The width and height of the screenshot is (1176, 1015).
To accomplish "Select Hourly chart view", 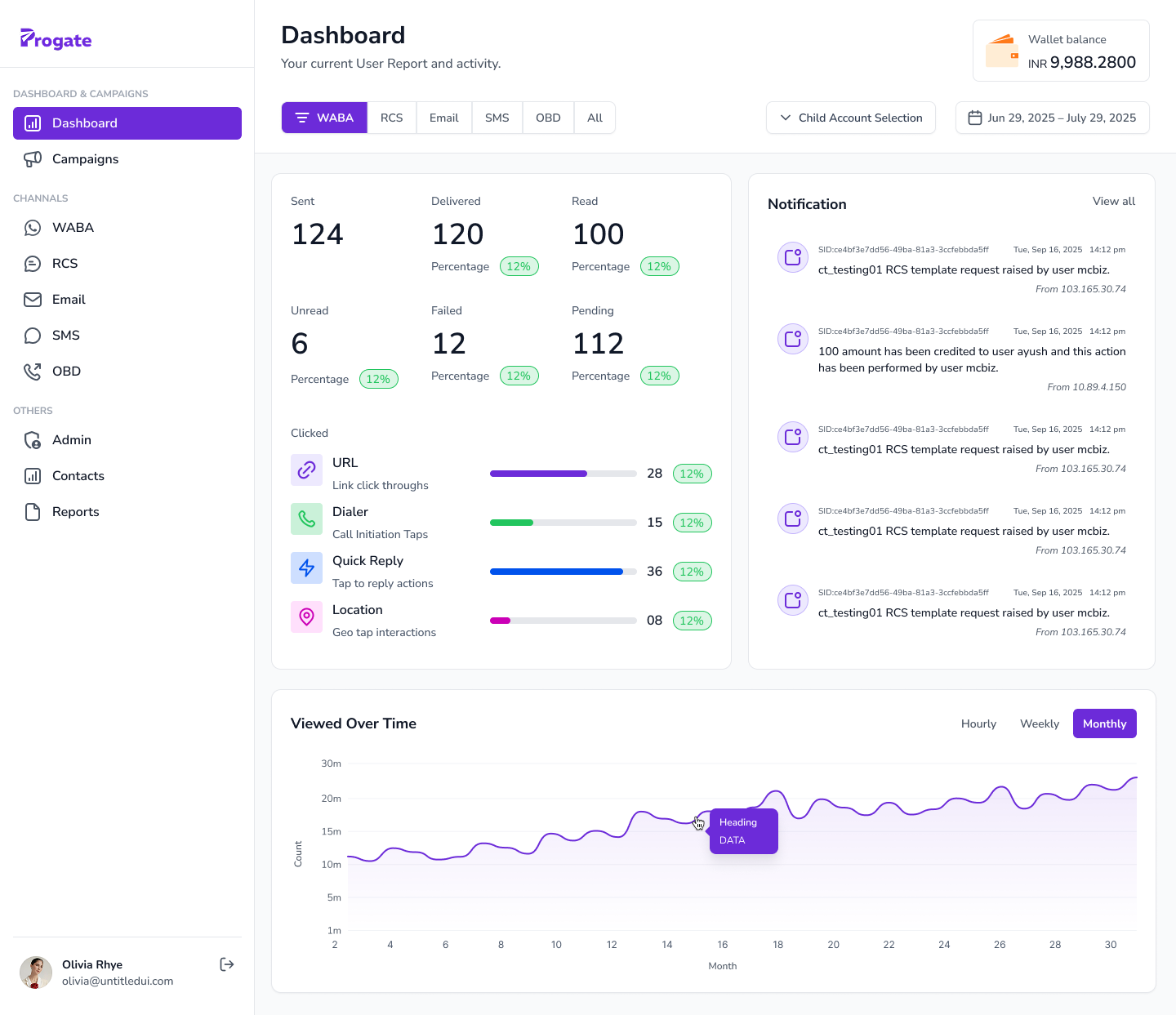I will (x=978, y=723).
